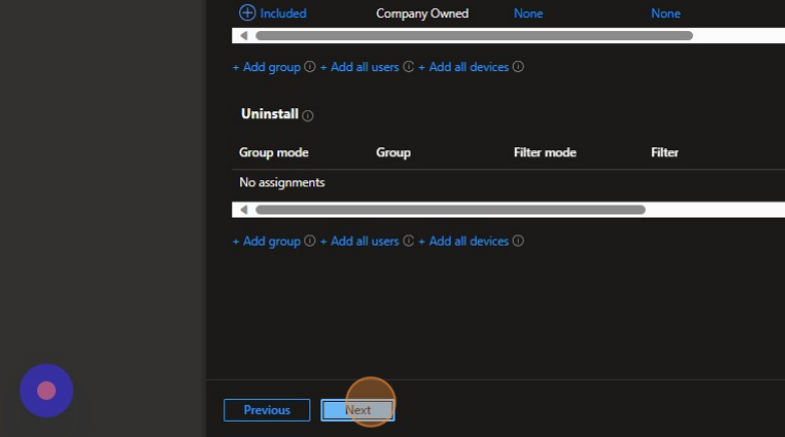The image size is (785, 437).
Task: Add group under the Uninstall section
Action: (267, 241)
